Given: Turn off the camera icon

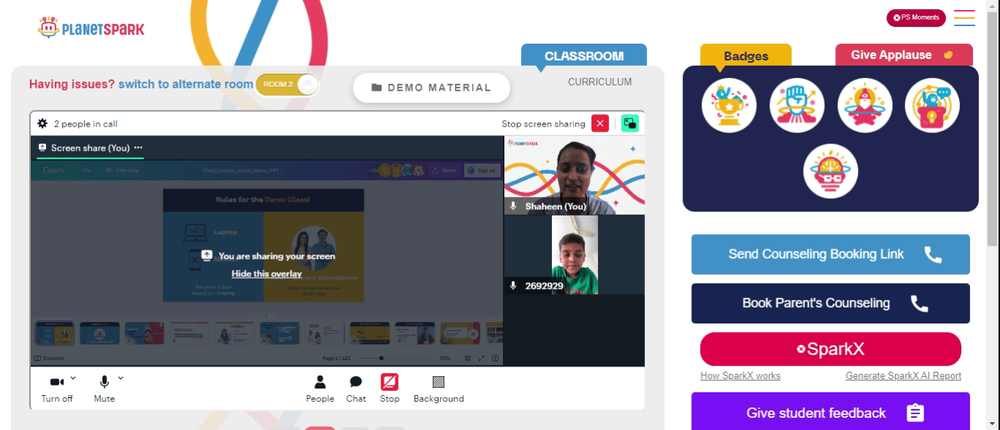Looking at the screenshot, I should coord(57,382).
